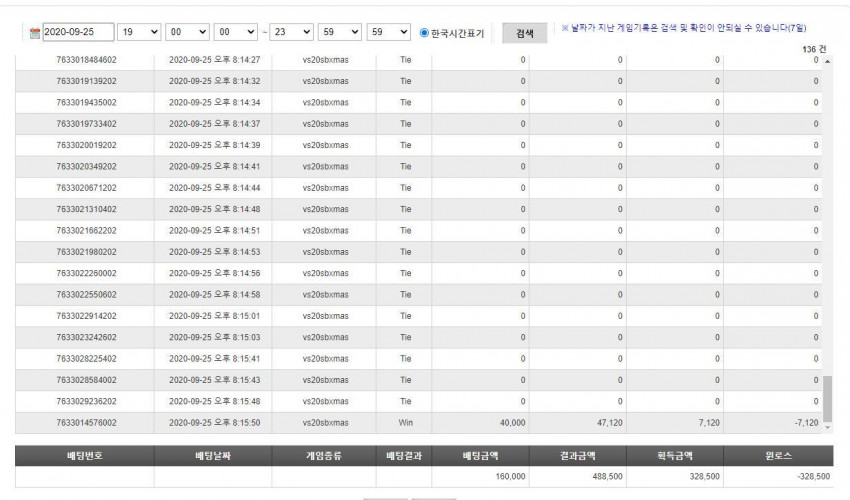
Task: Click the 베팅결과 column header
Action: pyautogui.click(x=404, y=456)
